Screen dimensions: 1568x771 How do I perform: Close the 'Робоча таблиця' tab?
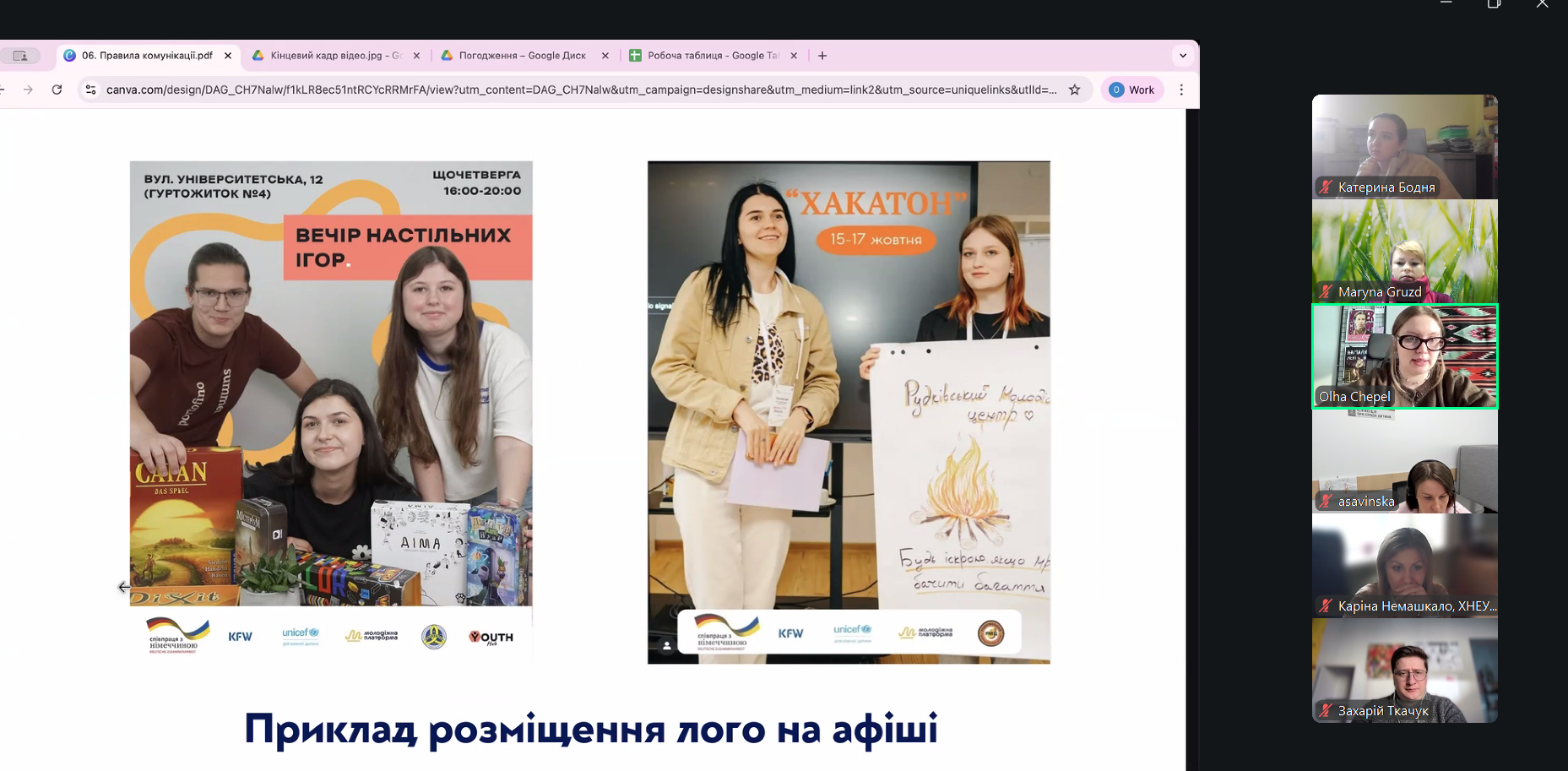coord(794,56)
